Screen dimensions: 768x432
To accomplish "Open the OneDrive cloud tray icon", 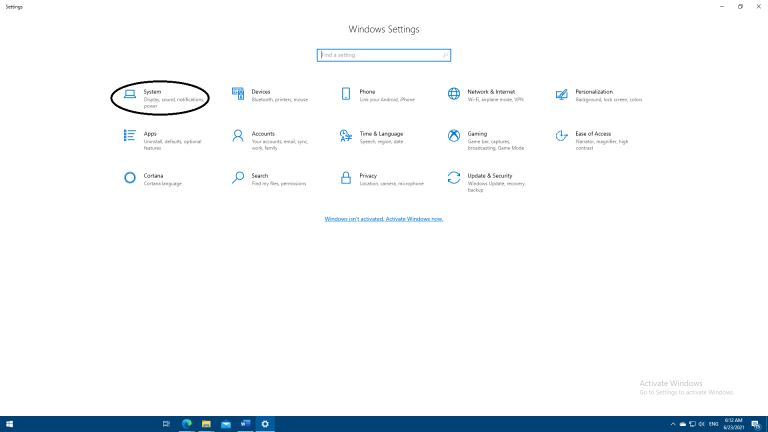I will click(x=682, y=424).
